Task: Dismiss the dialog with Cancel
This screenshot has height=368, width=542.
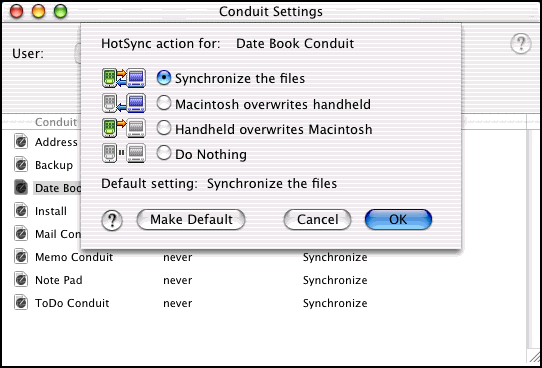Action: point(317,220)
